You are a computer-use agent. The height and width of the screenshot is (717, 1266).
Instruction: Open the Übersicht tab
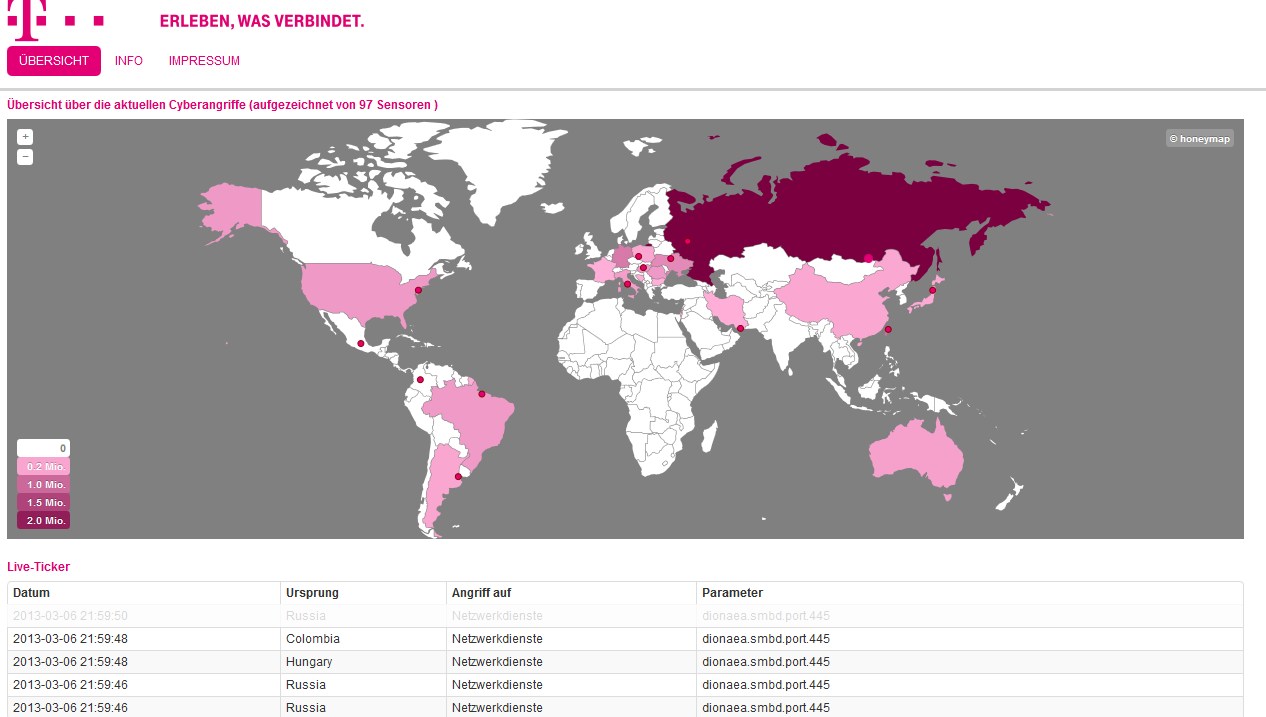[x=54, y=61]
